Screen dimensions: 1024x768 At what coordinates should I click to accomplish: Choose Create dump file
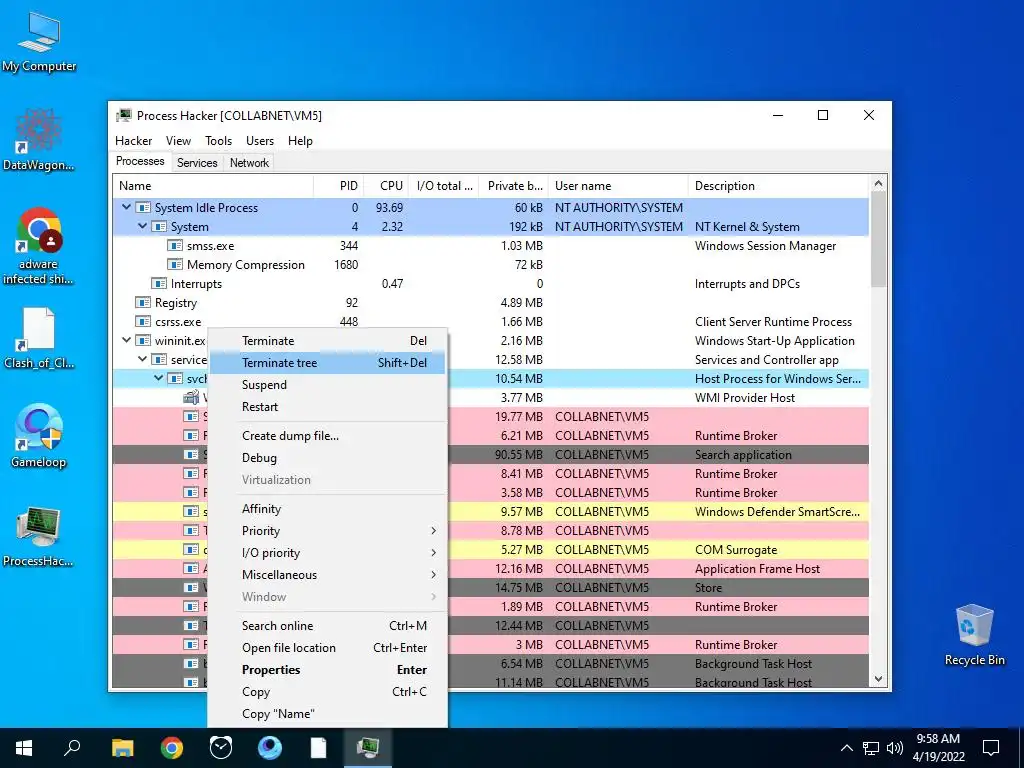click(328, 436)
